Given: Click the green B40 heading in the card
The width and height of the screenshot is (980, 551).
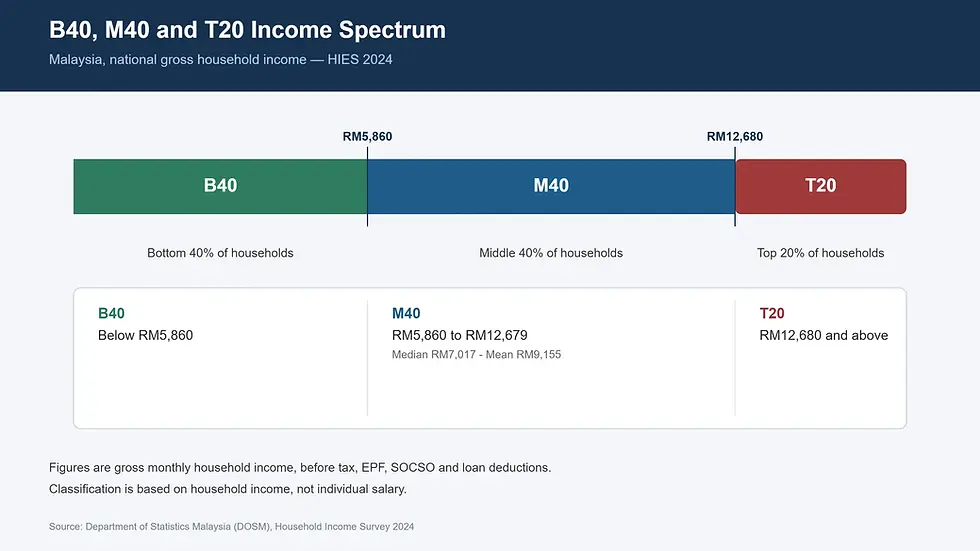Looking at the screenshot, I should pyautogui.click(x=111, y=313).
